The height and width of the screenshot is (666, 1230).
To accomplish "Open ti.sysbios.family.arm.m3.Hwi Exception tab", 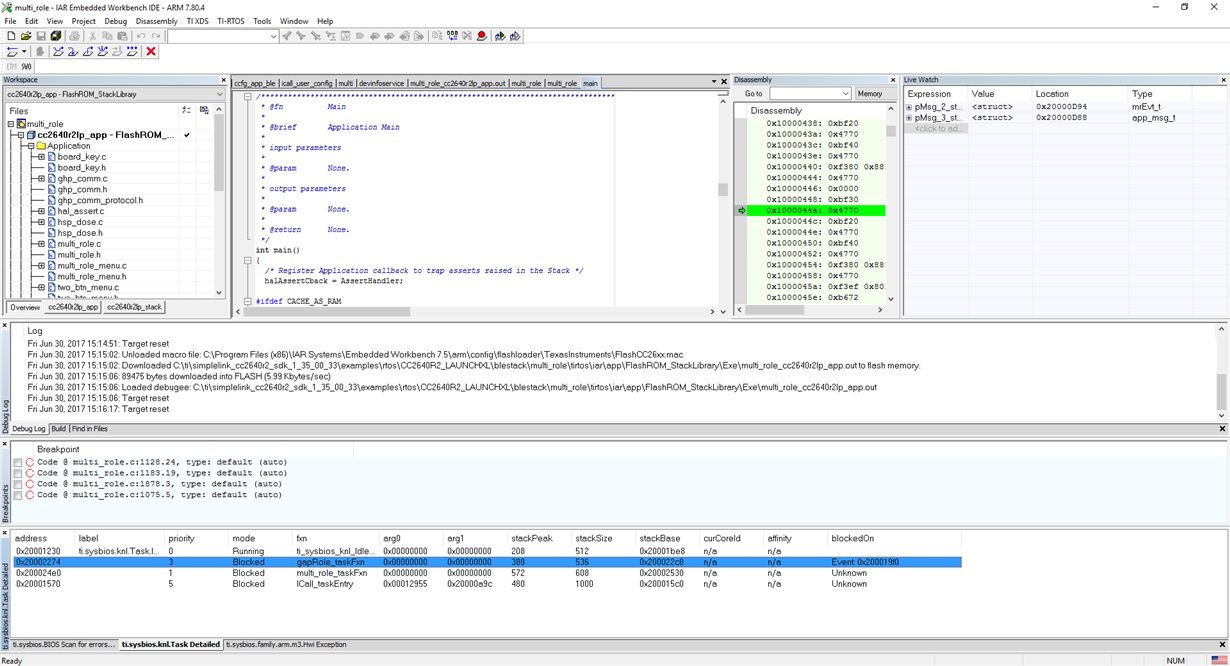I will tap(286, 645).
